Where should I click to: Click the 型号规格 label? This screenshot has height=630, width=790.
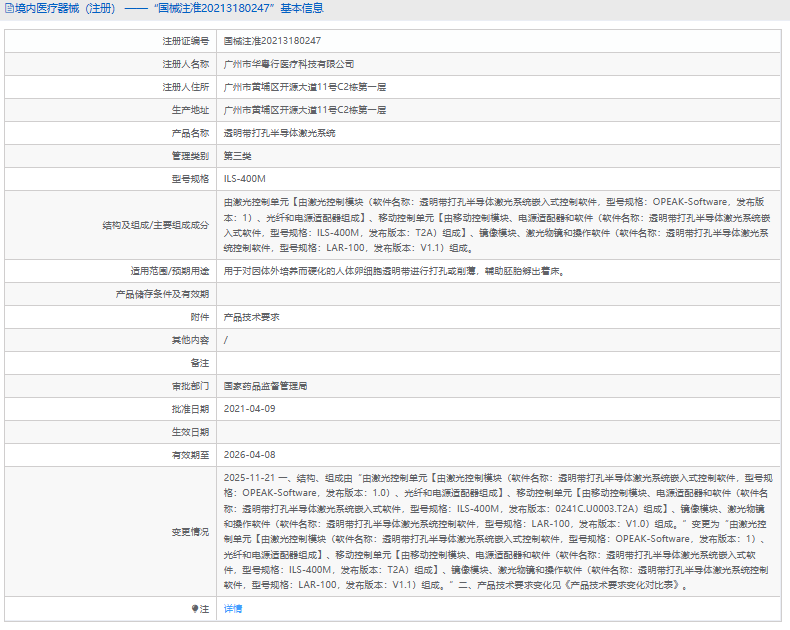tap(190, 179)
